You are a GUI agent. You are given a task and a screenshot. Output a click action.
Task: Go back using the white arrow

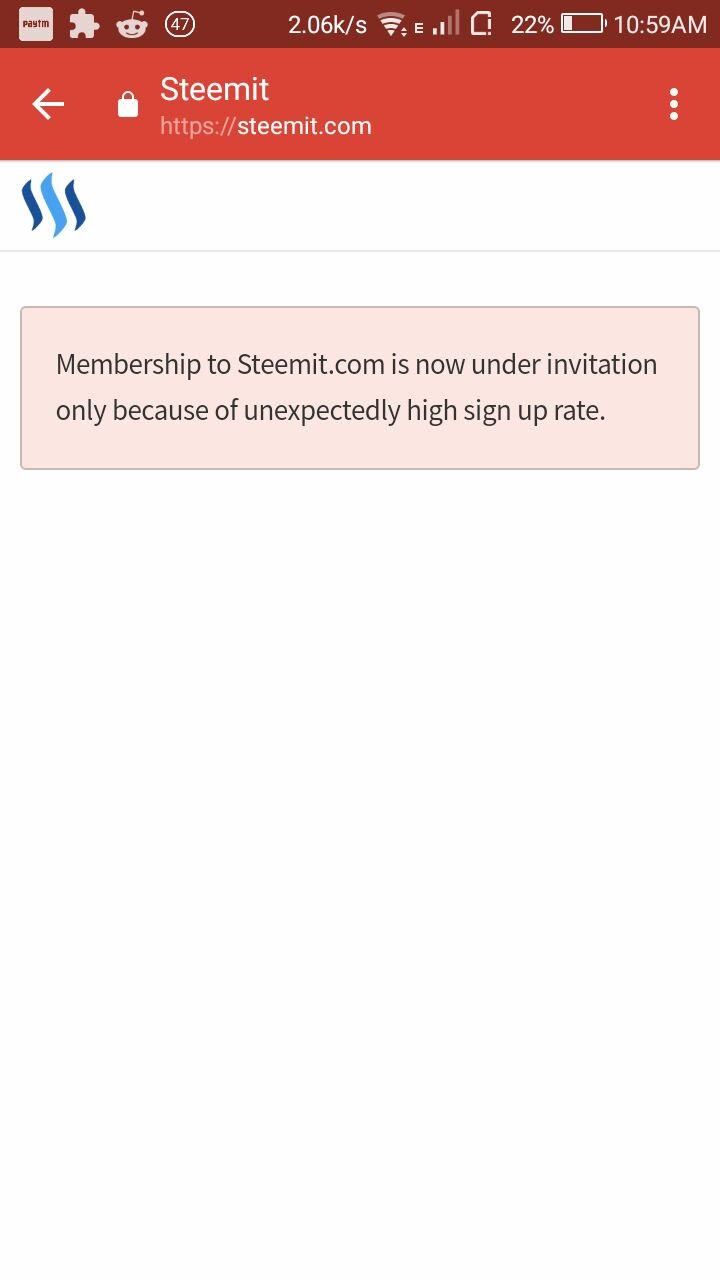48,104
